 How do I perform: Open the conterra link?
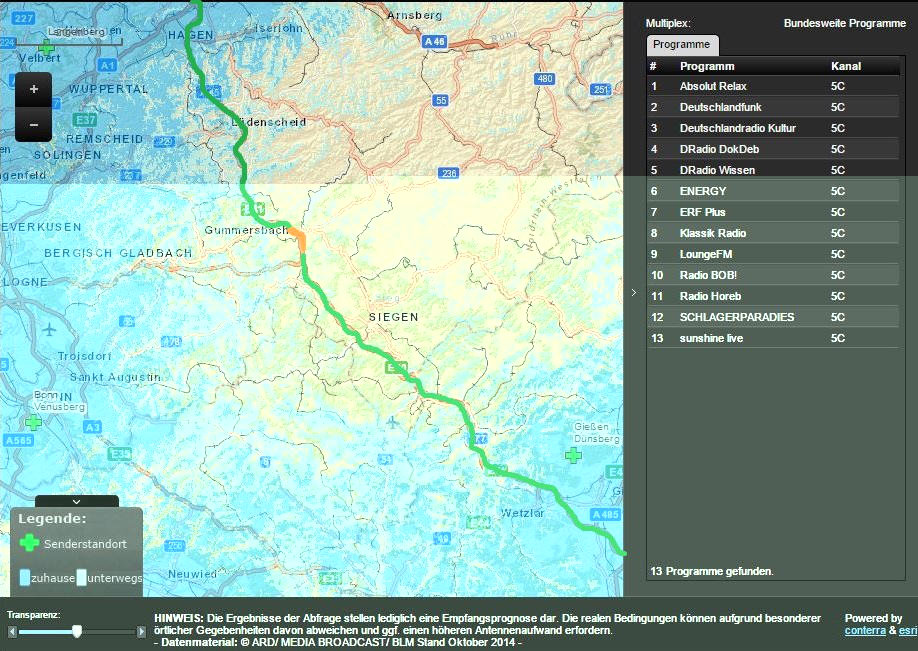point(864,631)
